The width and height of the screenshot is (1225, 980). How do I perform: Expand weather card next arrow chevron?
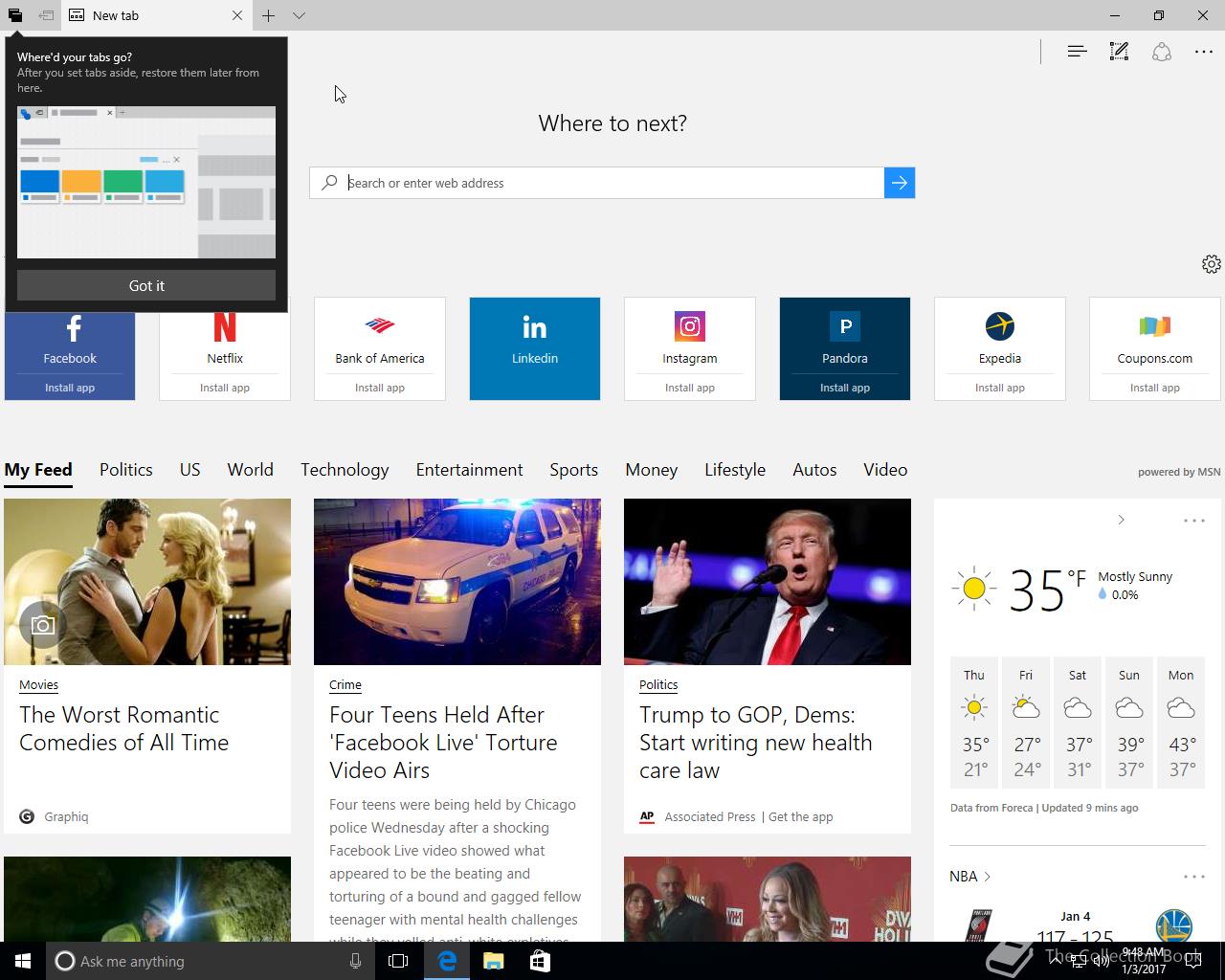click(x=1121, y=520)
